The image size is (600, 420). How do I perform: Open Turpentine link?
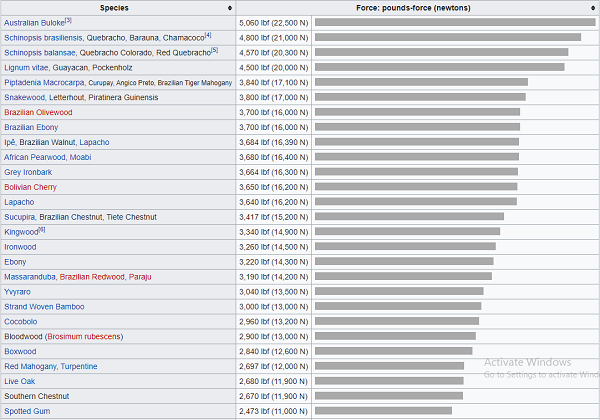pos(79,366)
